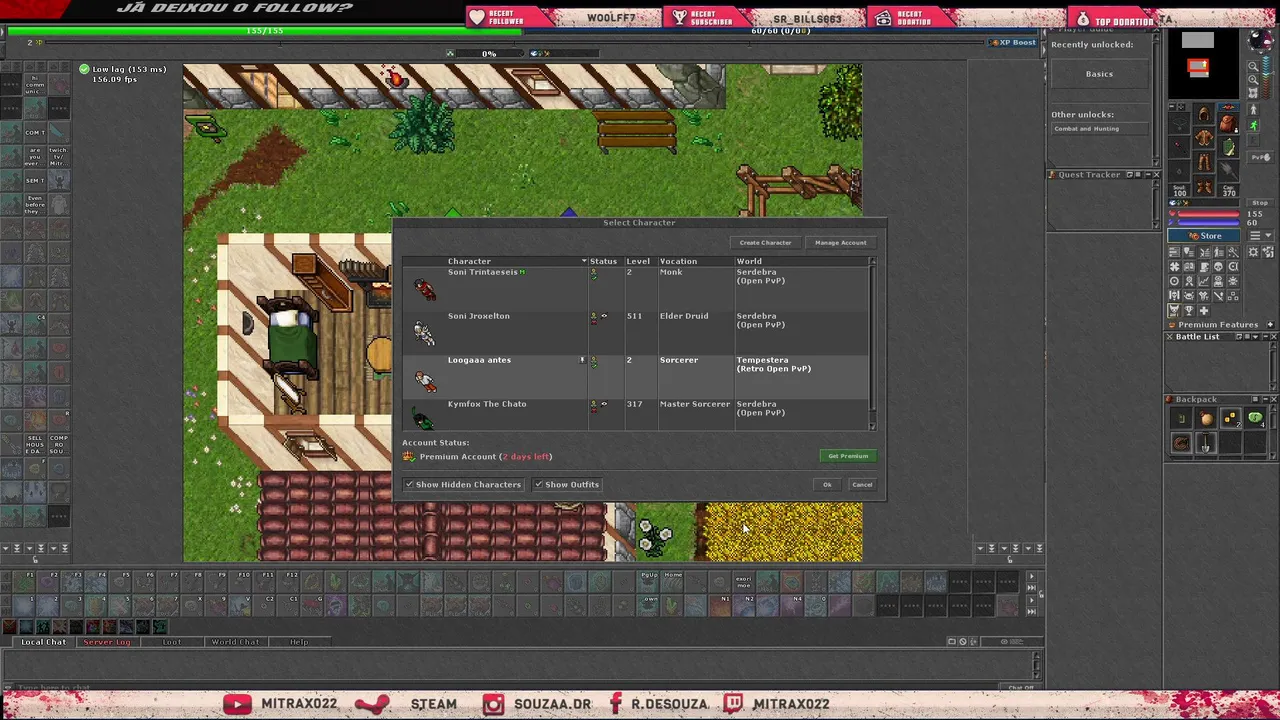Click the premium account crown icon
The image size is (1280, 720).
tap(409, 457)
